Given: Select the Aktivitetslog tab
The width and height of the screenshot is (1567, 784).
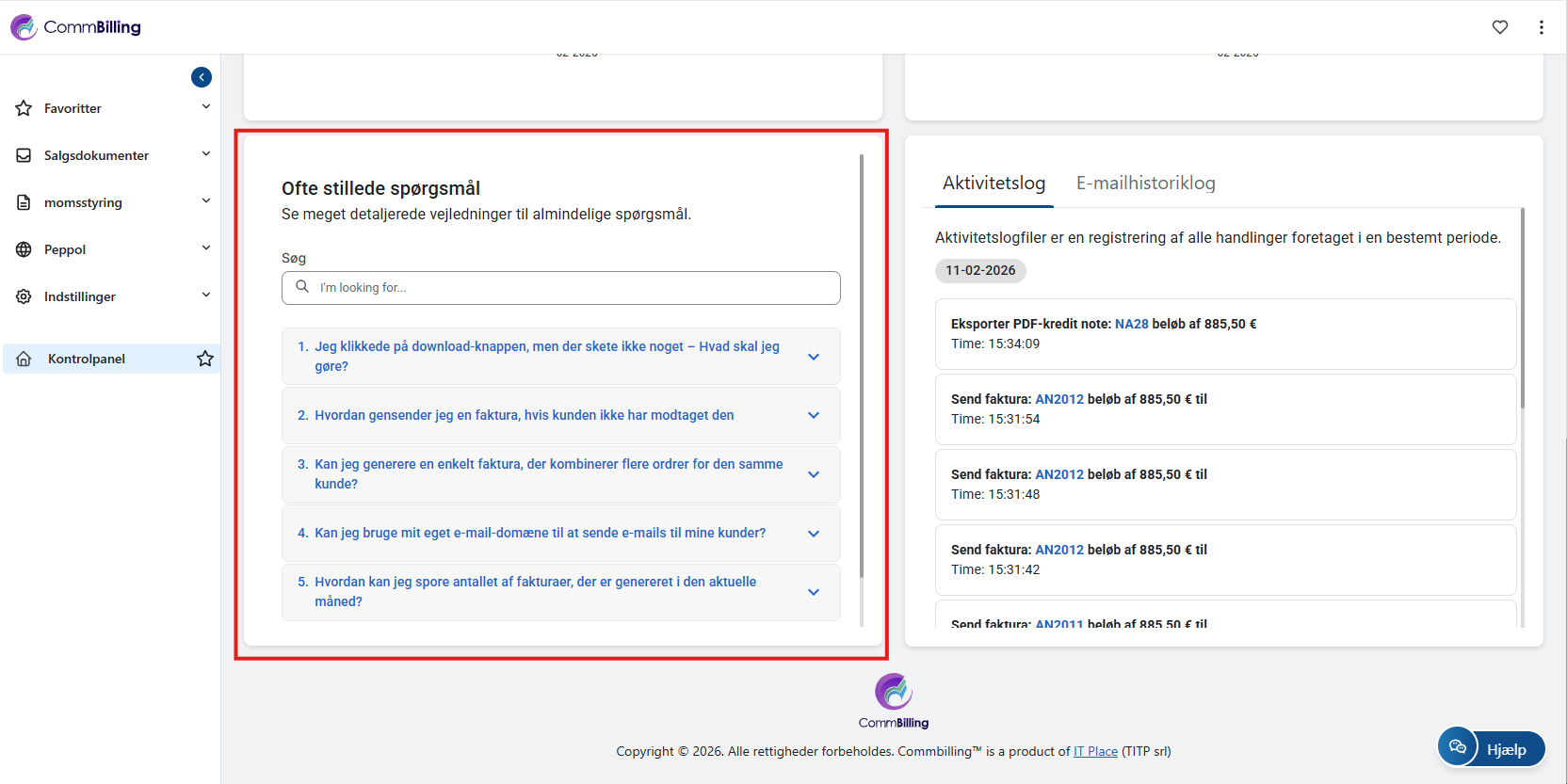Looking at the screenshot, I should (994, 183).
